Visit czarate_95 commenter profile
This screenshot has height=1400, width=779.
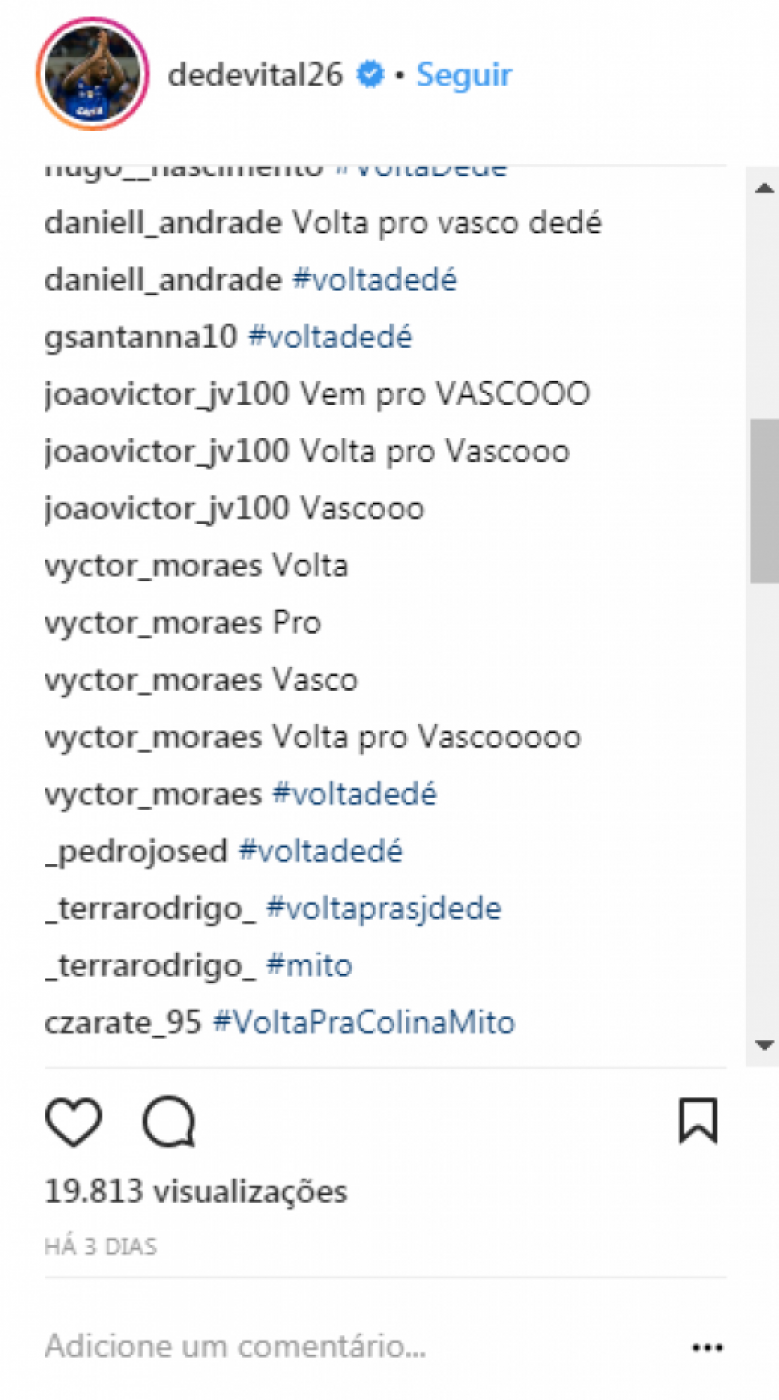[124, 1023]
